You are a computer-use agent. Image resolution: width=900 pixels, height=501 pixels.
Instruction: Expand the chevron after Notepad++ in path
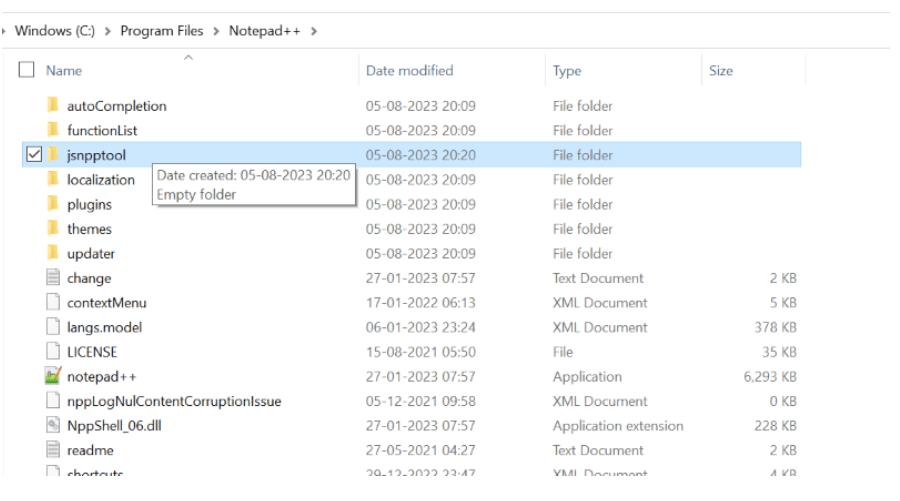315,32
